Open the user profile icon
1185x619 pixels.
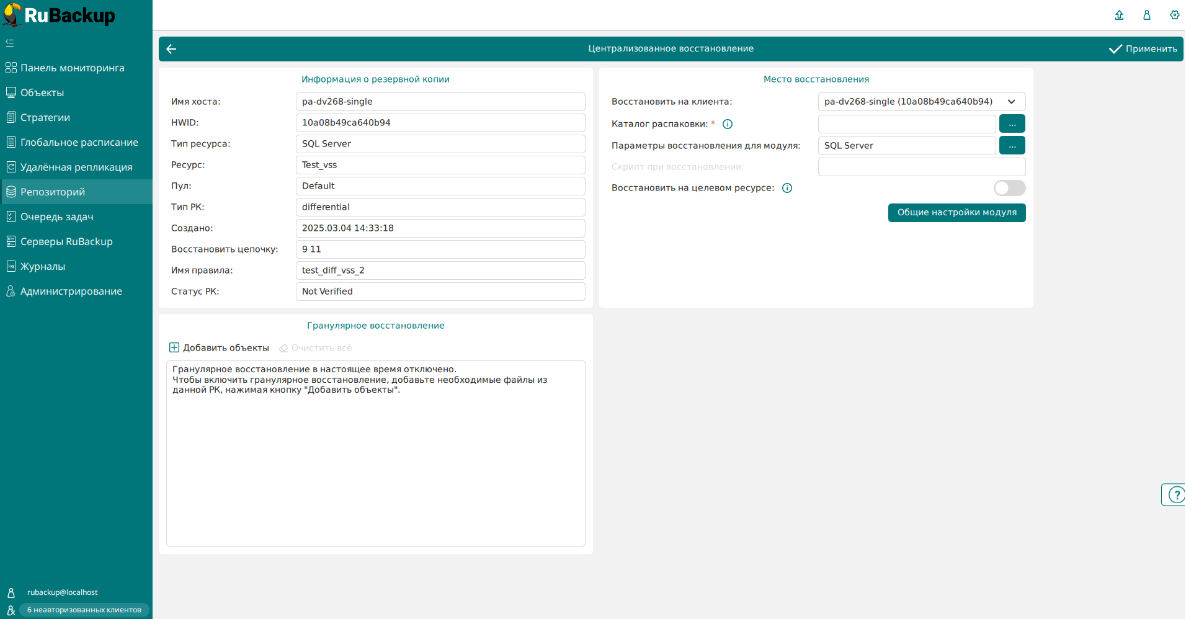pos(1147,15)
